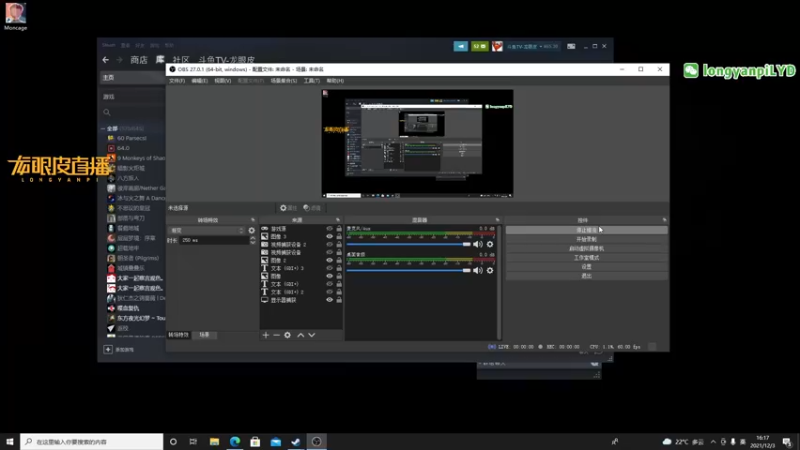Open the 文件(F) menu in OBS
The image size is (800, 450).
coord(177,81)
